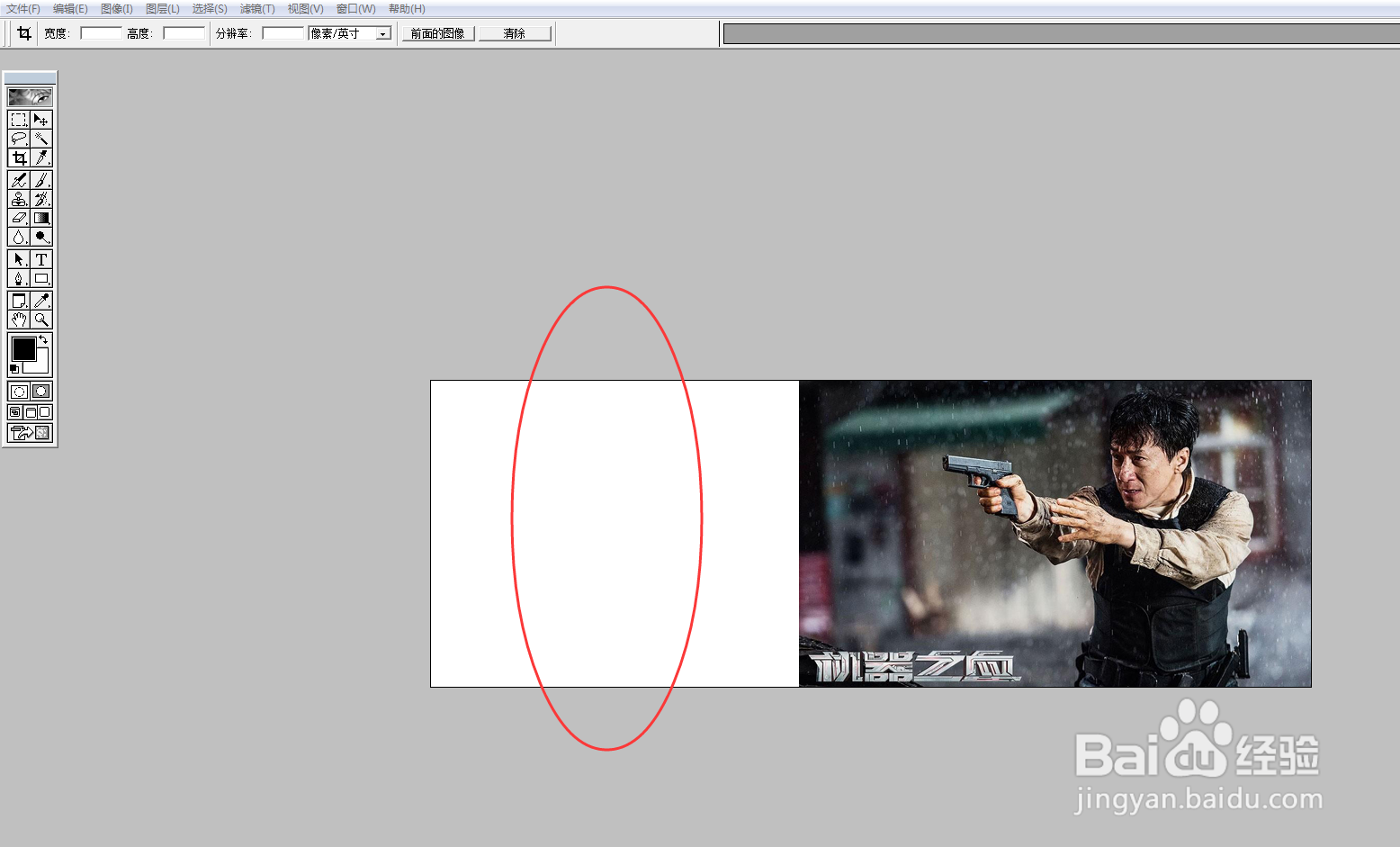Pick the Pen tool
Screen dimensions: 1400x847
click(x=19, y=278)
